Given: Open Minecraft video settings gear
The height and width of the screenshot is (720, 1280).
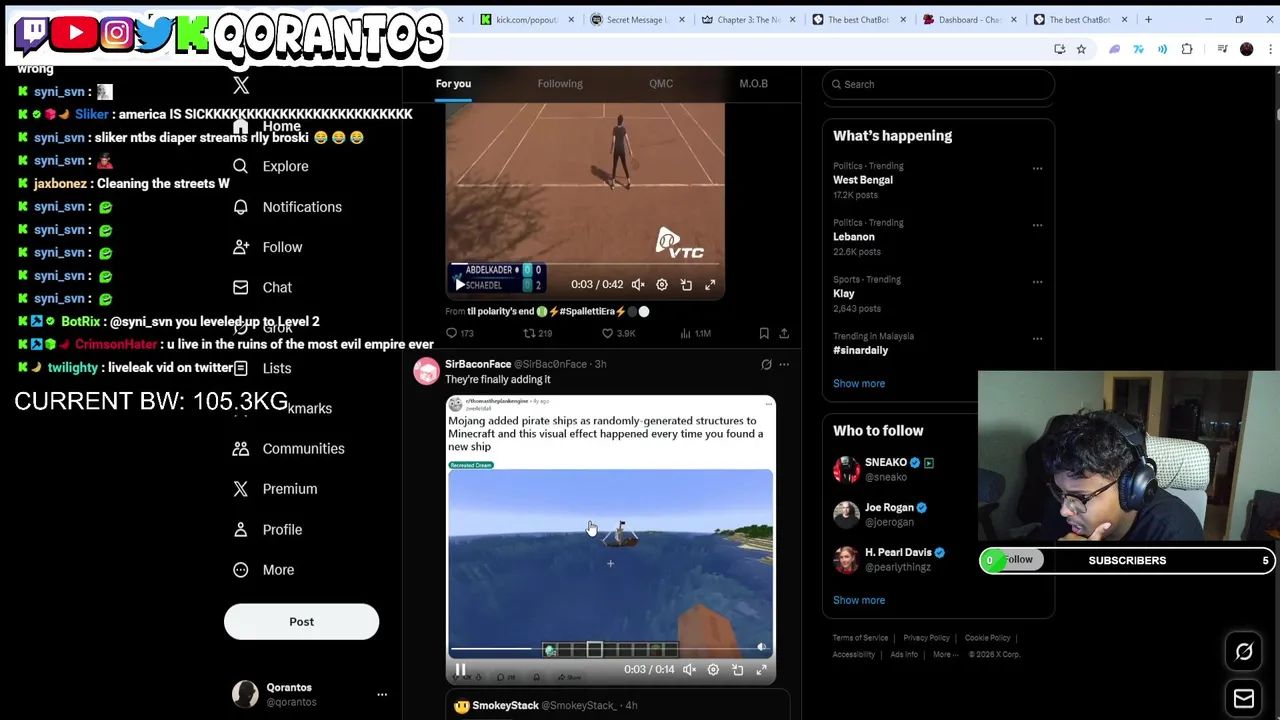Looking at the screenshot, I should point(713,670).
